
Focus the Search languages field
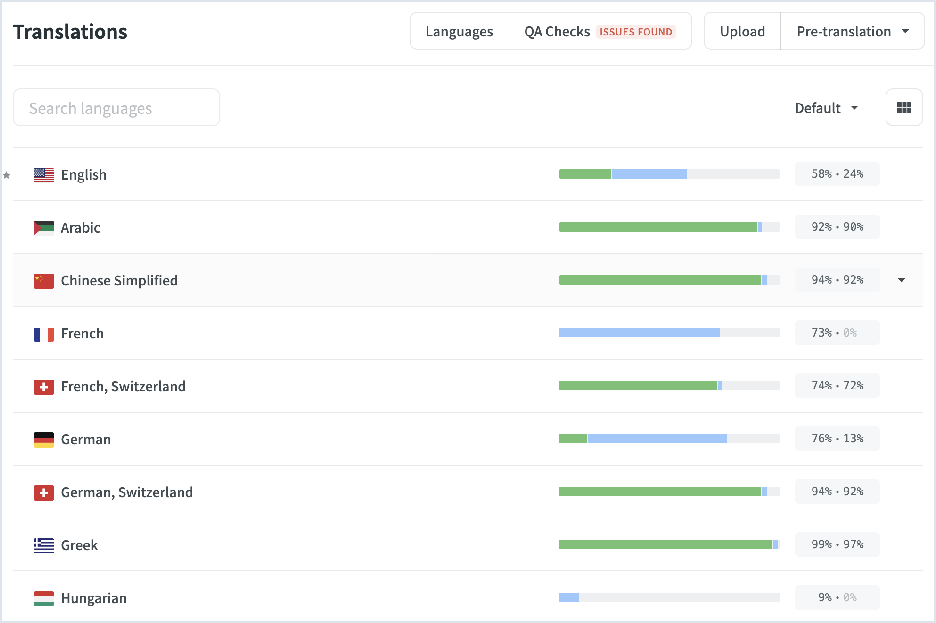coord(116,108)
